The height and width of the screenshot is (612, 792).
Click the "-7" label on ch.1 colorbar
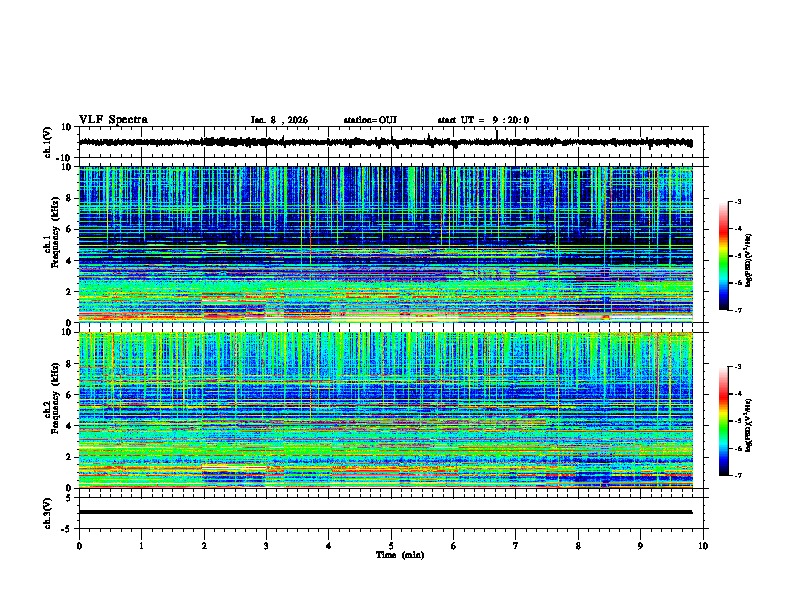click(738, 310)
